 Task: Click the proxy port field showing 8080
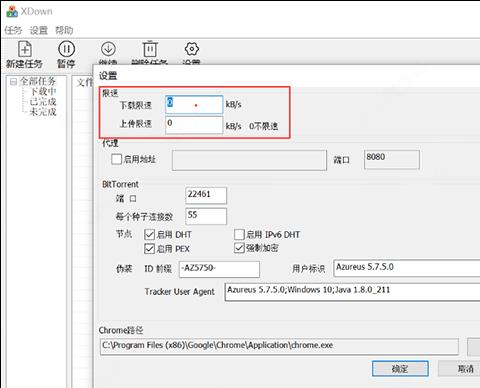(x=392, y=160)
